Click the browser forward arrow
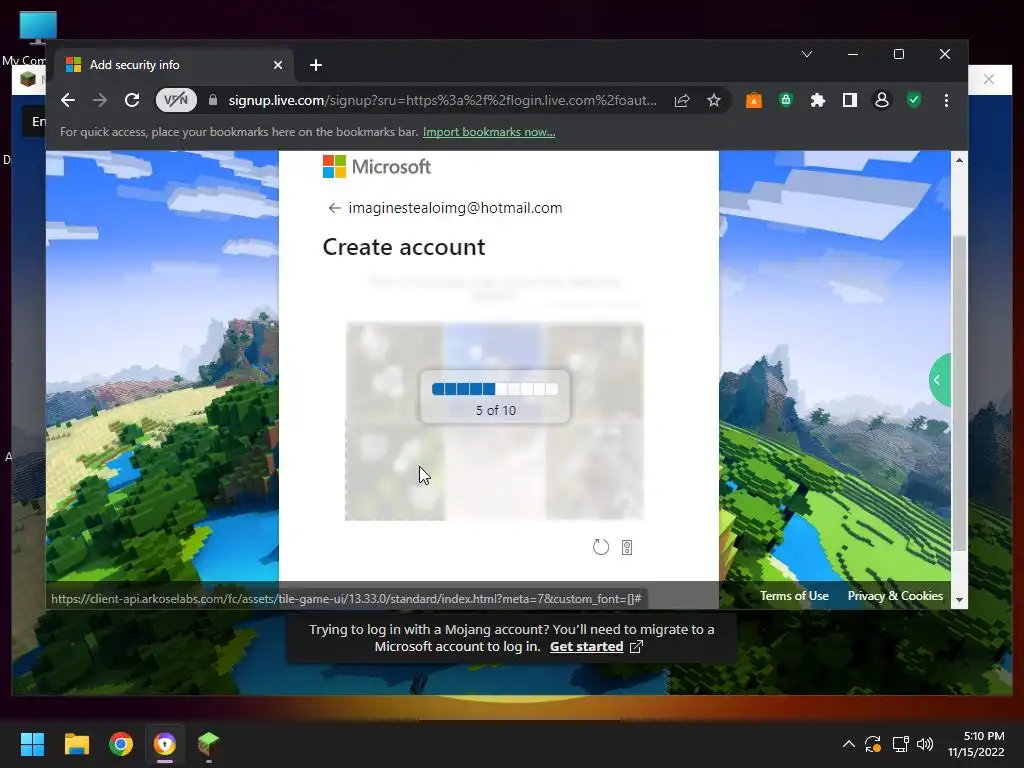Image resolution: width=1024 pixels, height=768 pixels. [100, 100]
